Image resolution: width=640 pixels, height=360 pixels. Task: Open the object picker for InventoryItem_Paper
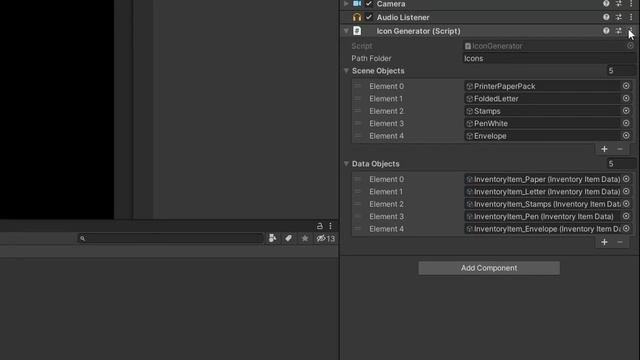[626, 179]
